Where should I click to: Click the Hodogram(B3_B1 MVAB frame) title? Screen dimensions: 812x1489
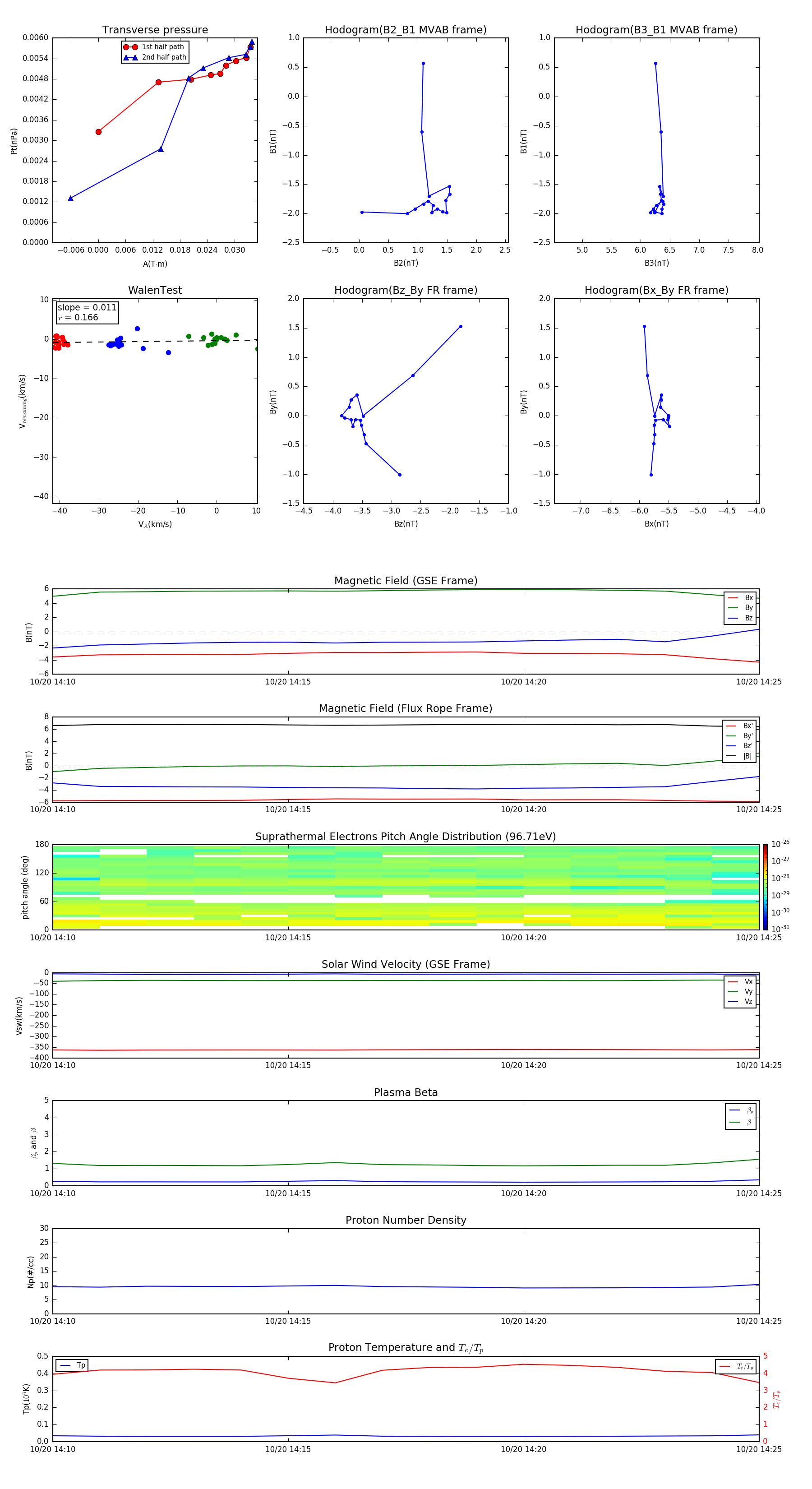click(656, 30)
